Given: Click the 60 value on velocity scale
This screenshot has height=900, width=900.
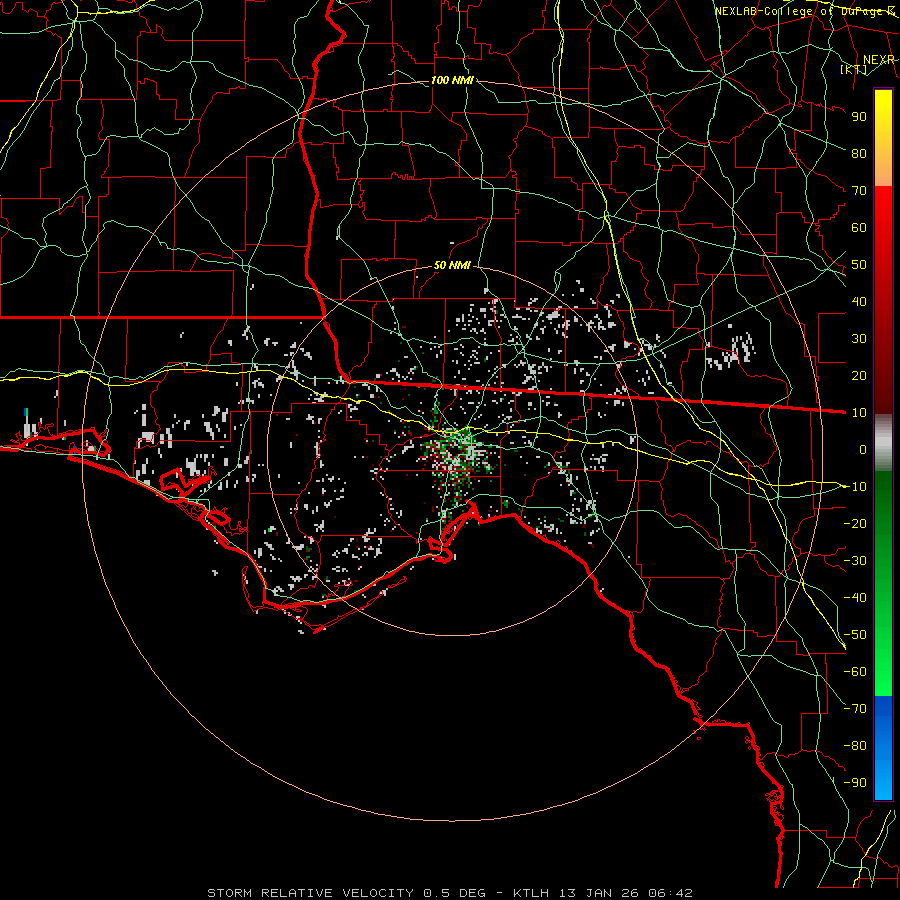Looking at the screenshot, I should [x=859, y=227].
